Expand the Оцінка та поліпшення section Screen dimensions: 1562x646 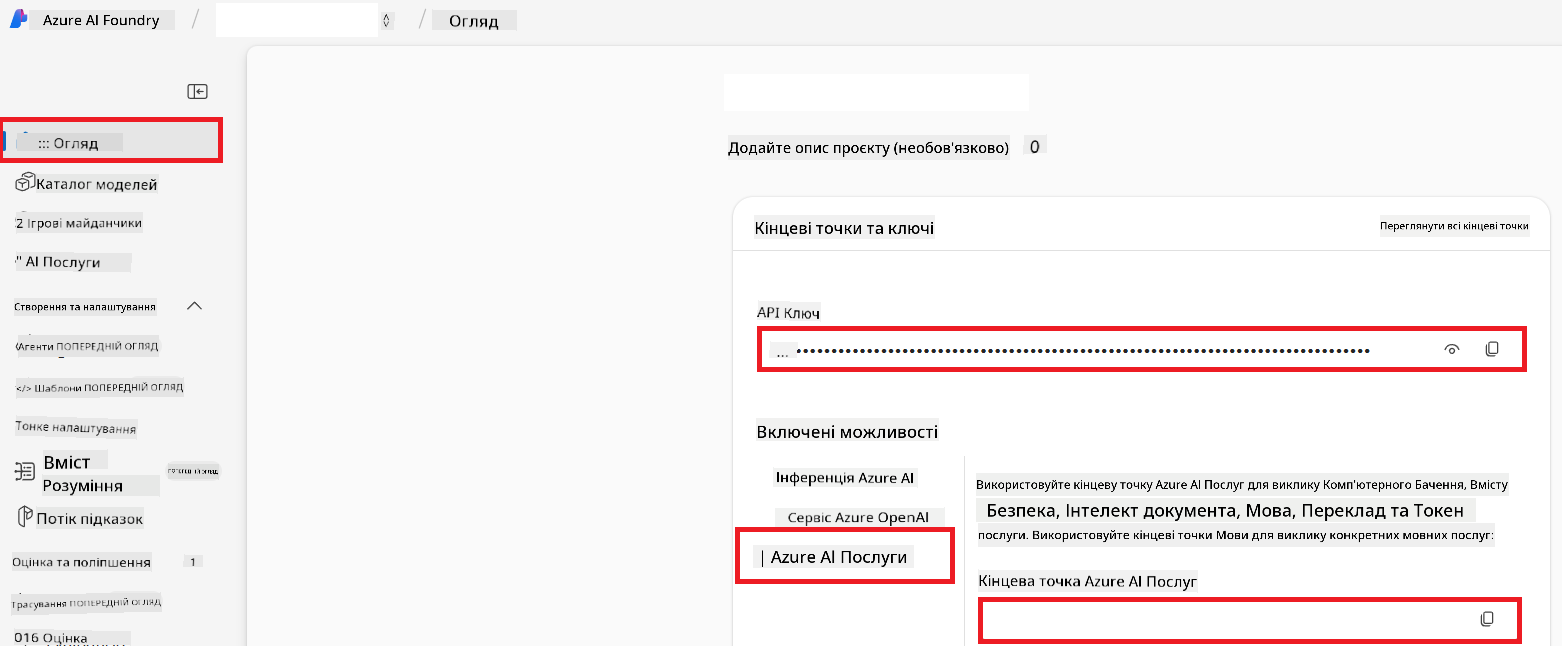(82, 562)
